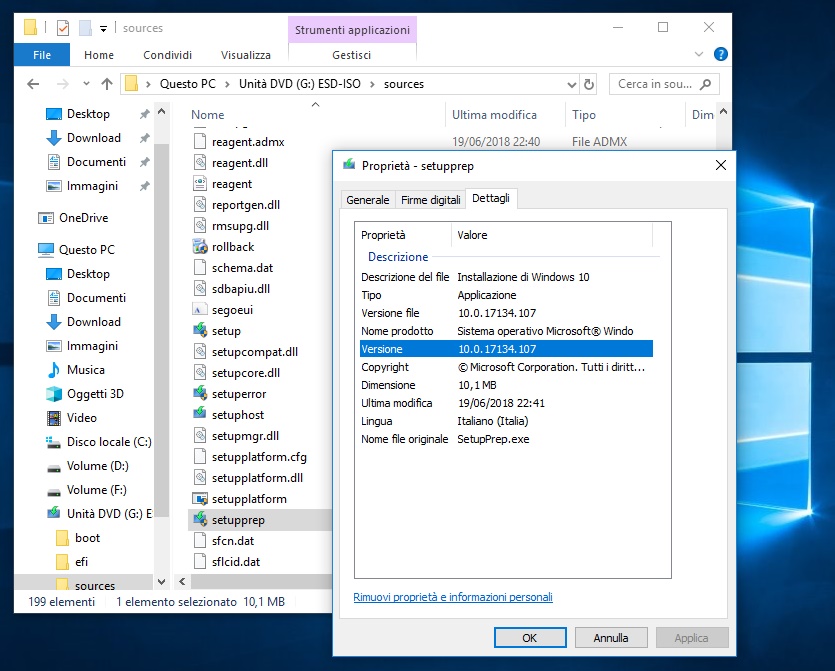The height and width of the screenshot is (671, 835).
Task: Click the Proprietà column header in details
Action: click(x=383, y=235)
